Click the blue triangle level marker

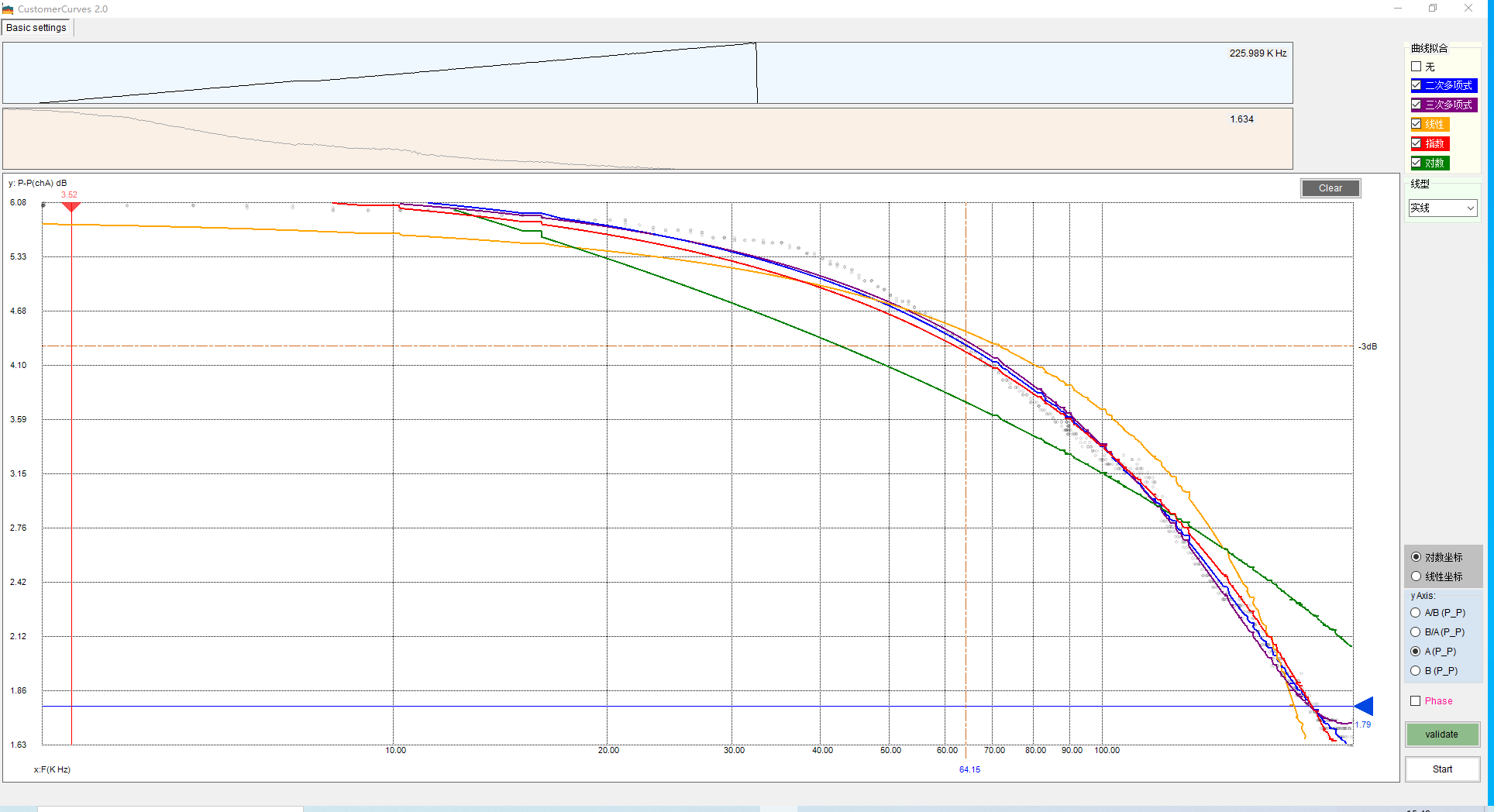pyautogui.click(x=1365, y=706)
